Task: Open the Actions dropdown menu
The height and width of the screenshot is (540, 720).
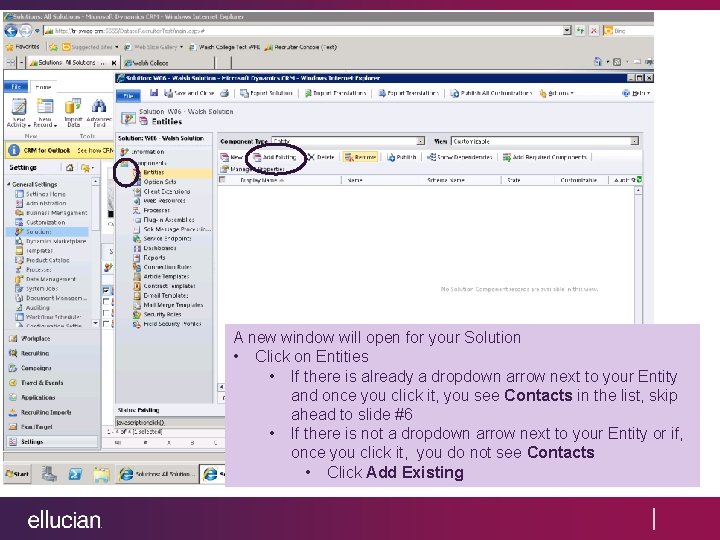Action: (557, 93)
